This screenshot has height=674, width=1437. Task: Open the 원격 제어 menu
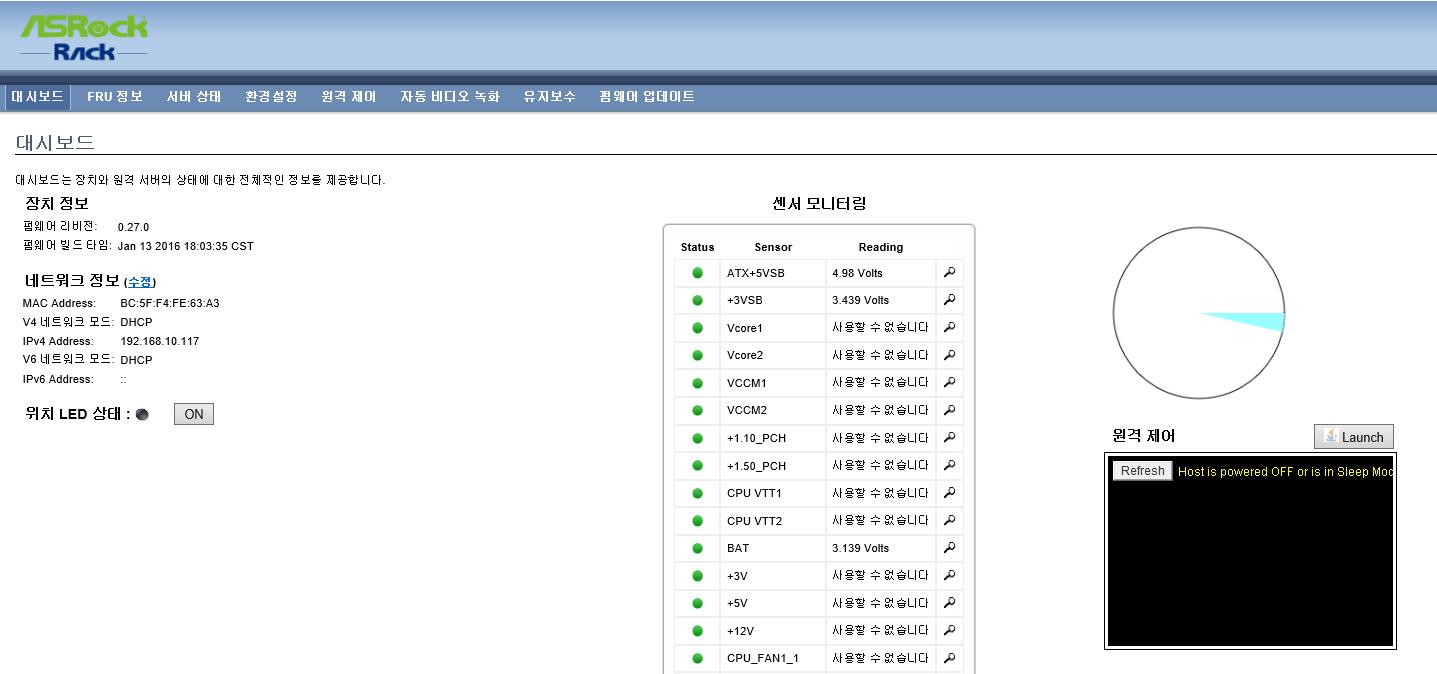tap(349, 97)
